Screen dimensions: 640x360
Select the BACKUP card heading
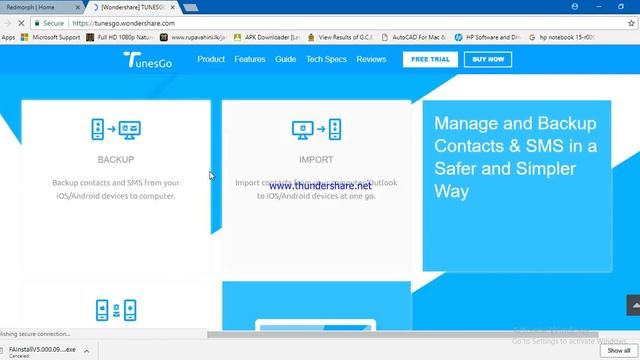(x=116, y=160)
